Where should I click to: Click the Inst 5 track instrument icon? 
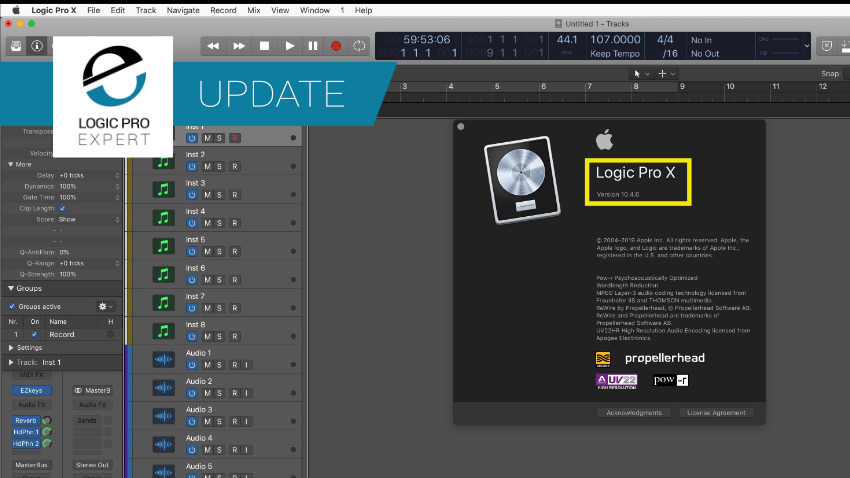point(163,246)
